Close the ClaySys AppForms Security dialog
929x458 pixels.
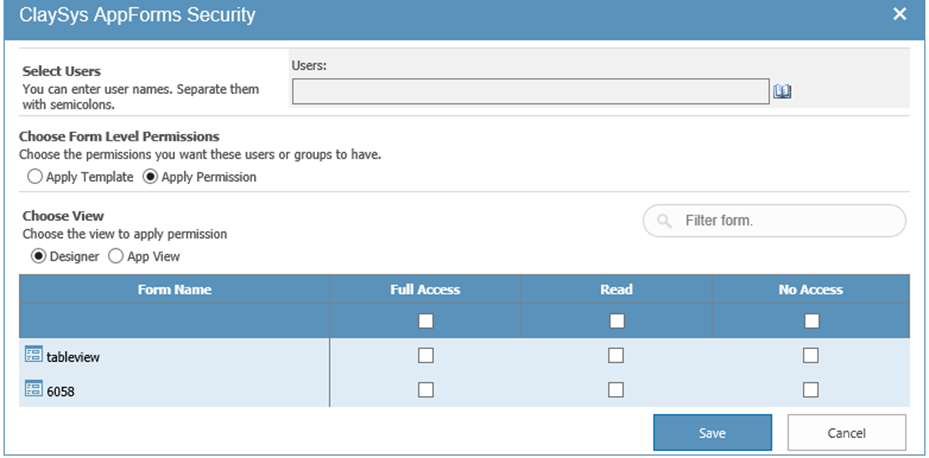coord(899,14)
